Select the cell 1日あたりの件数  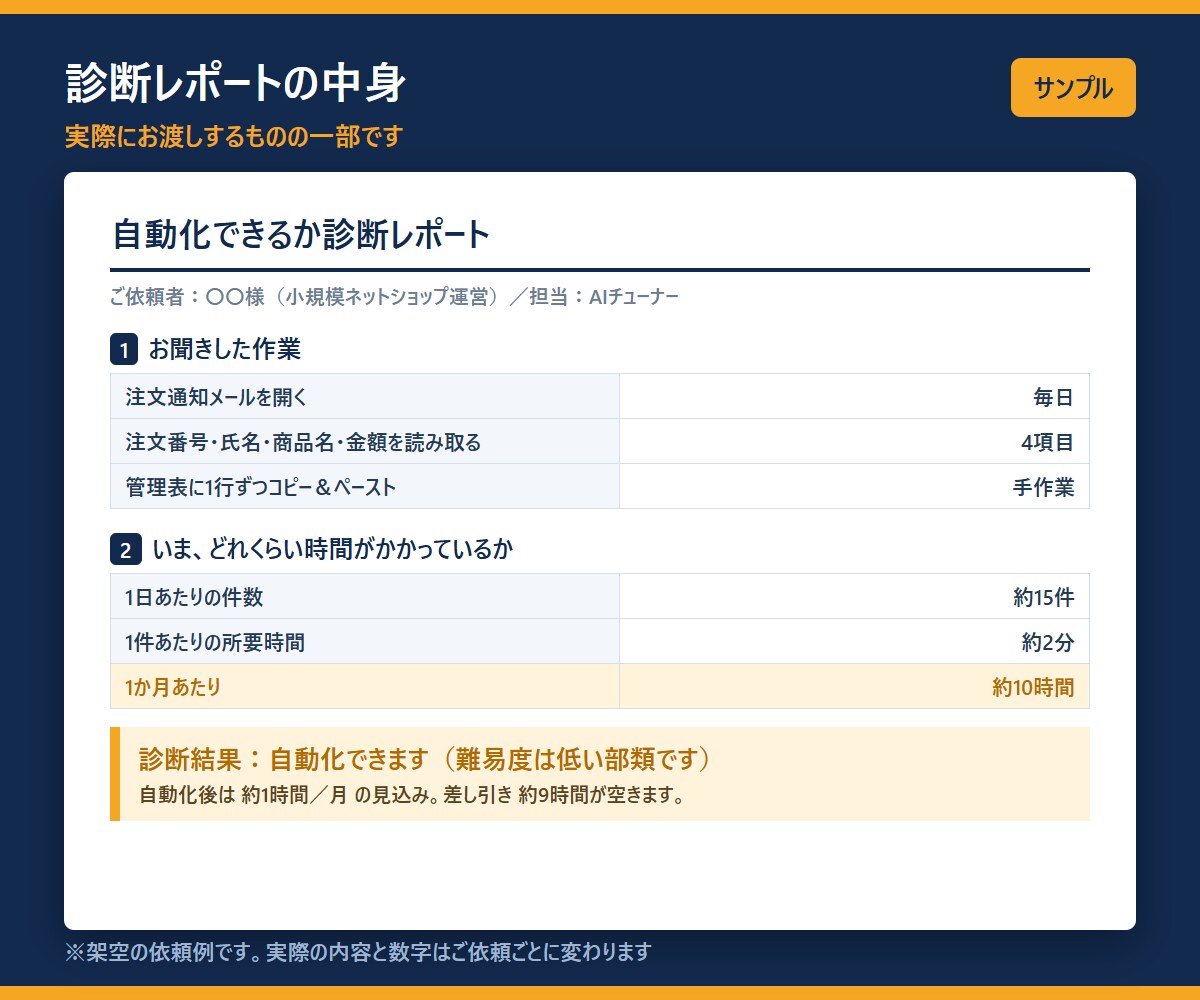pos(365,596)
